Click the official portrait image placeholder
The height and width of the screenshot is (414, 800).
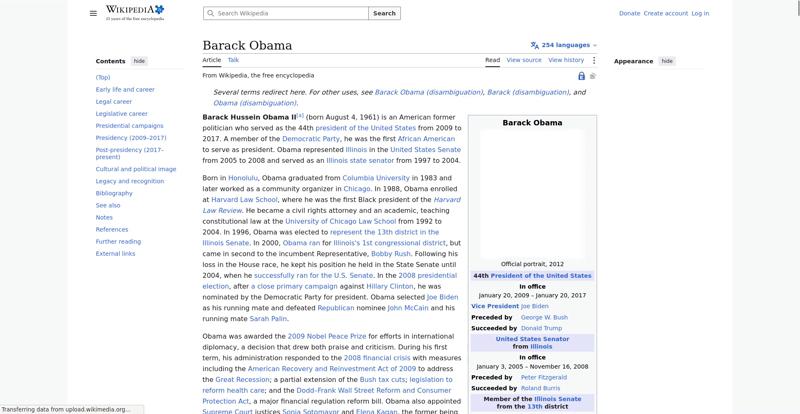pos(532,194)
